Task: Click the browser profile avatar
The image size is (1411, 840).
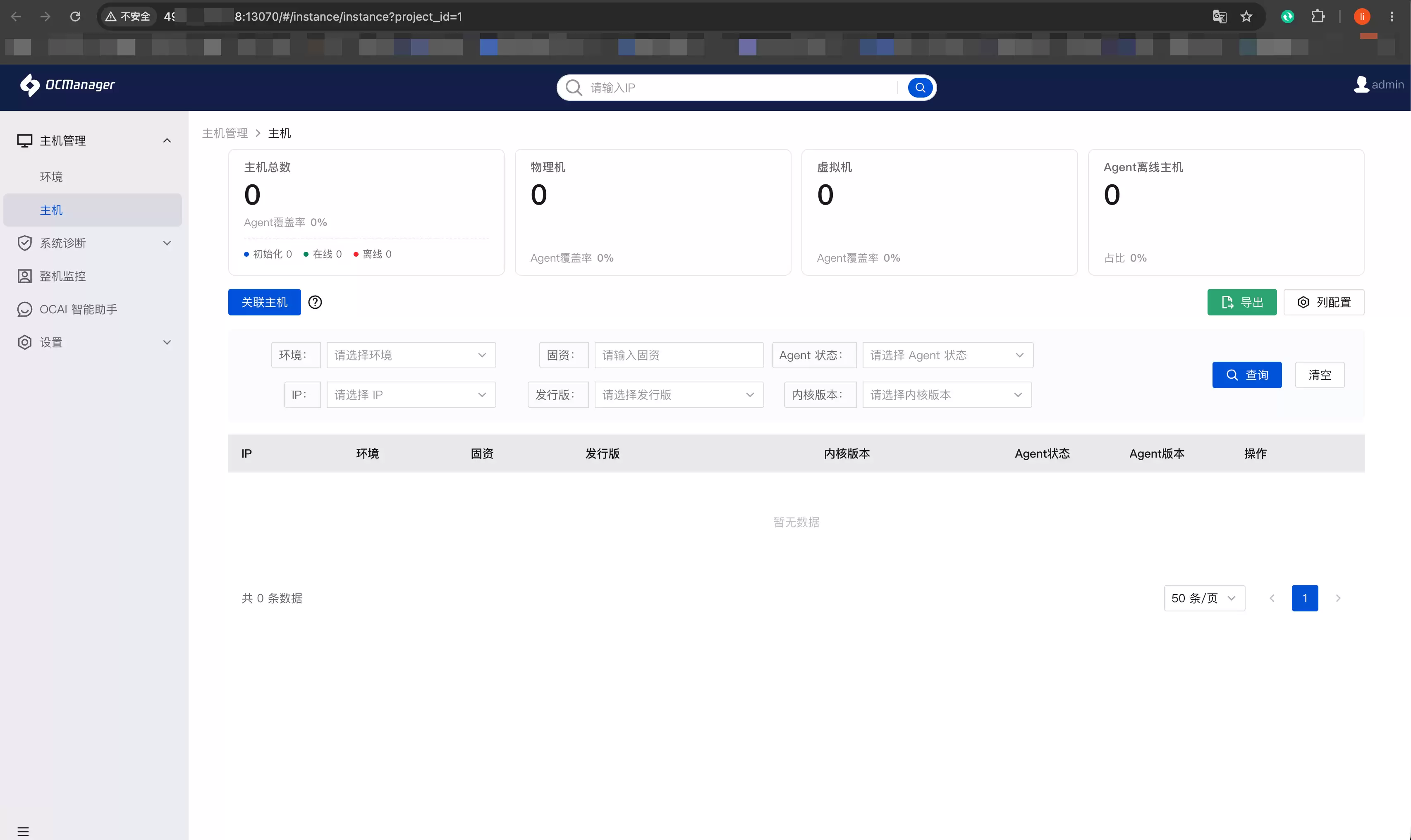Action: [x=1362, y=17]
